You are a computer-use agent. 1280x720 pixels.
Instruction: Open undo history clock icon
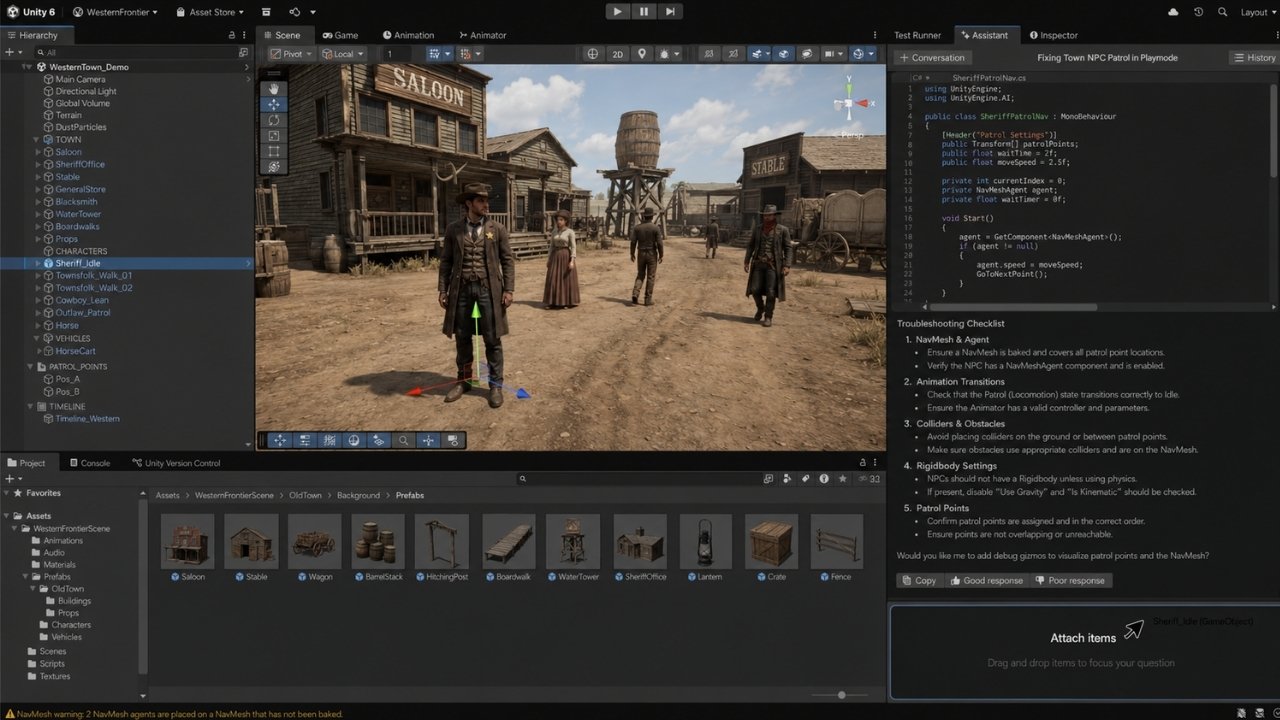click(1198, 12)
